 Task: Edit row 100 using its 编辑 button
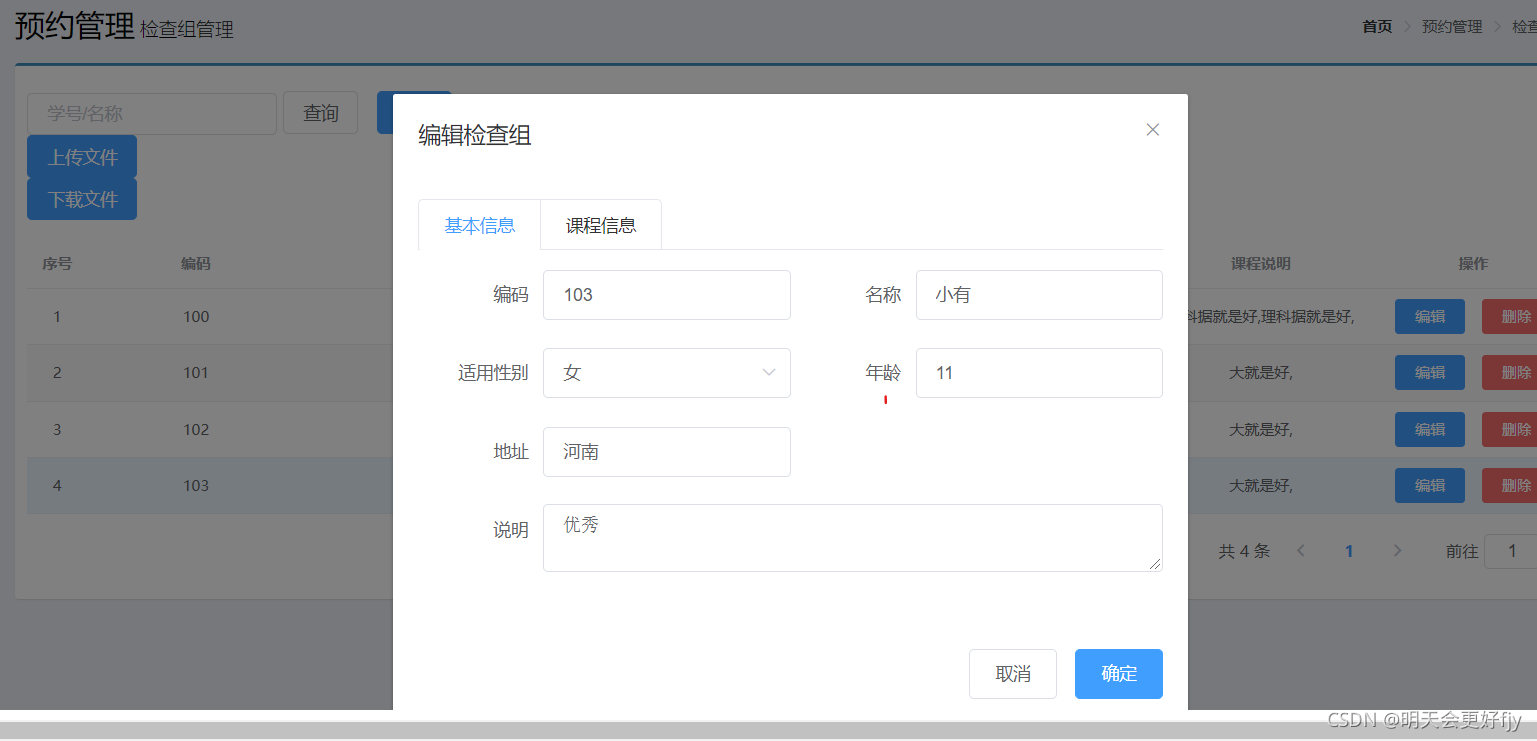coord(1430,317)
